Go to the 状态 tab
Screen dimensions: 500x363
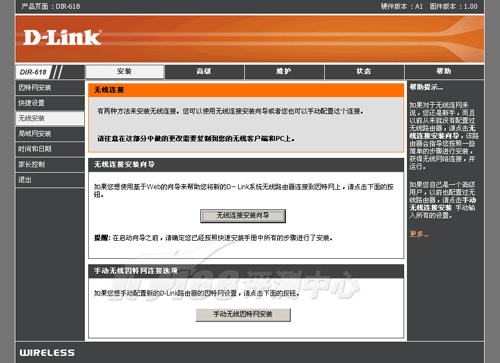pyautogui.click(x=364, y=71)
